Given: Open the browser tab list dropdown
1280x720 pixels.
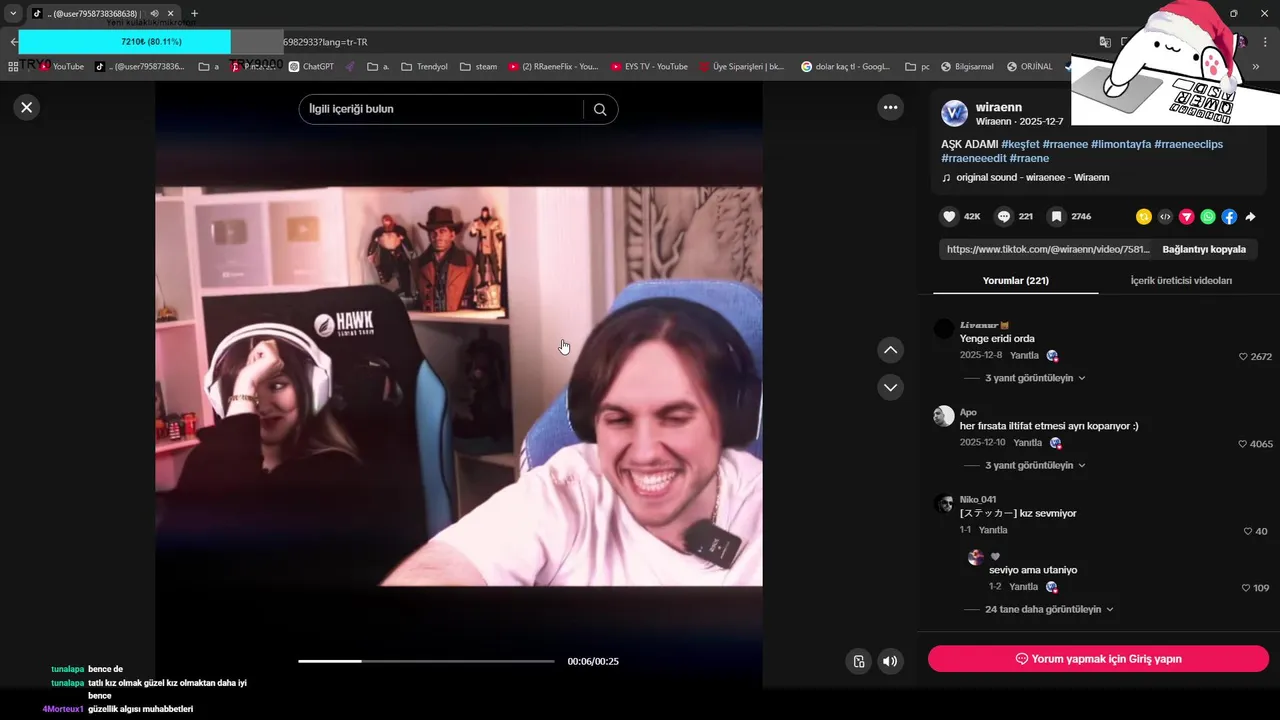Looking at the screenshot, I should 13,13.
